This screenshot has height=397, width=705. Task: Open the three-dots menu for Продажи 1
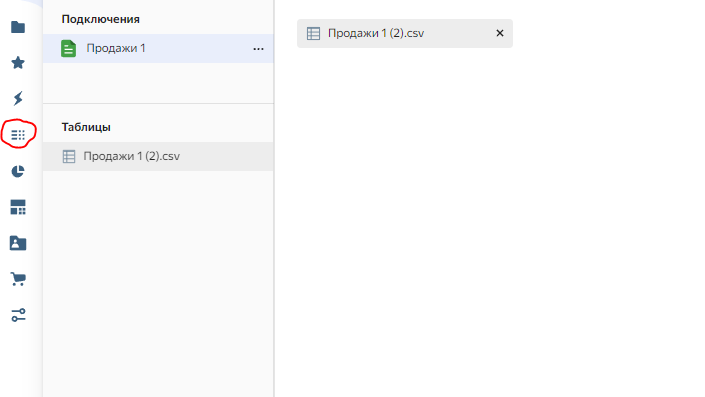click(x=258, y=49)
